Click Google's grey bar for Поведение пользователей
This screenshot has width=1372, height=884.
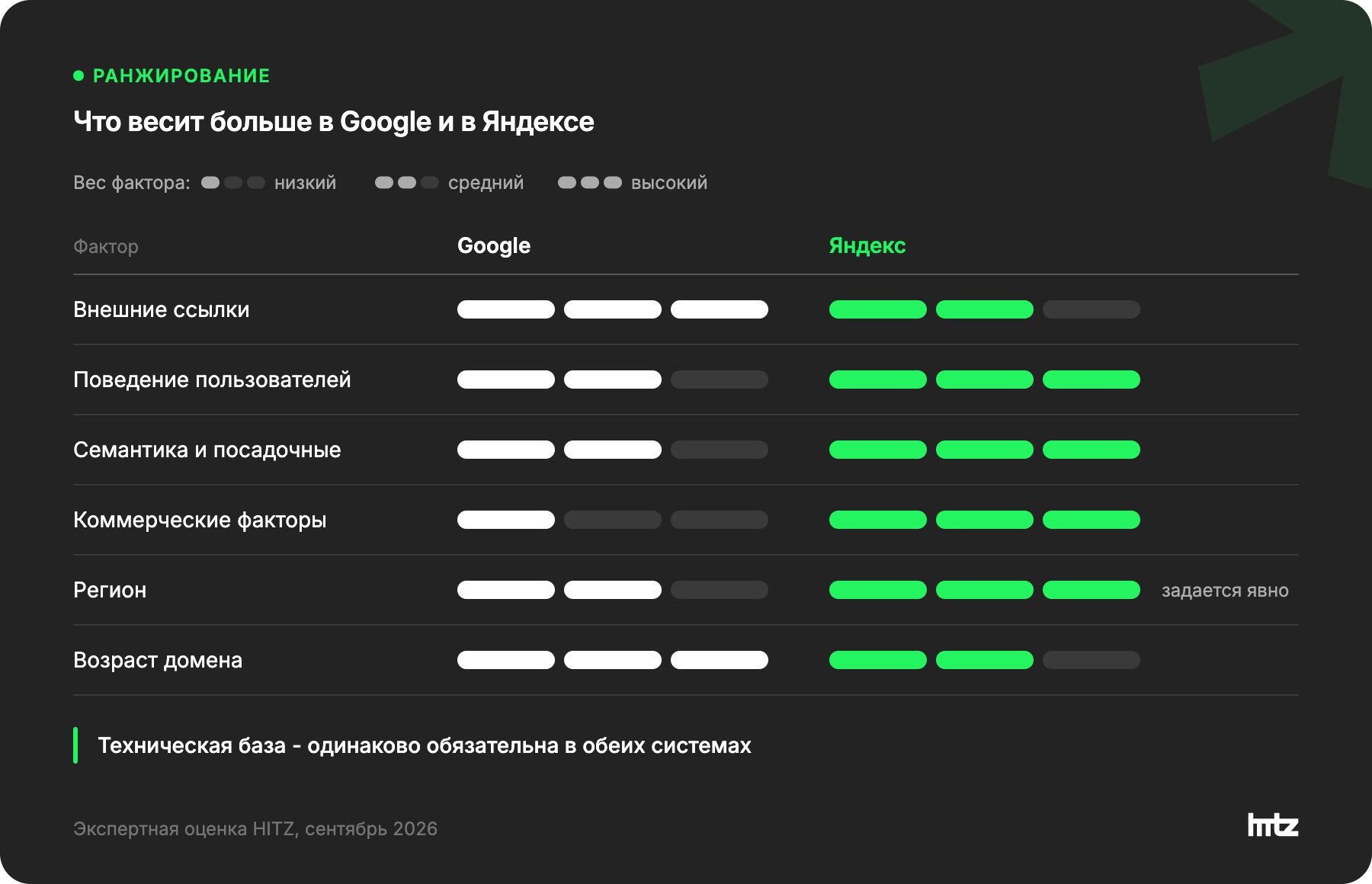click(720, 380)
